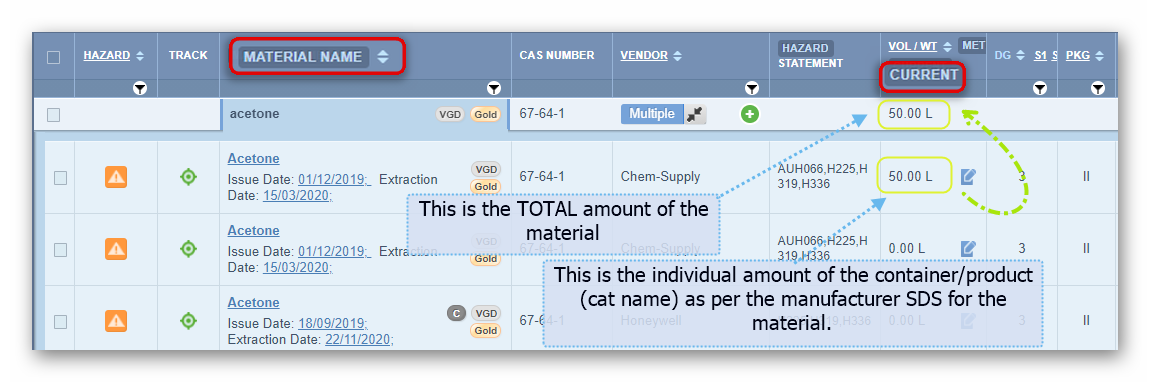Viewport: 1150px width, 382px height.
Task: Click the CURRENT toggle under VOL / WT
Action: coord(923,75)
